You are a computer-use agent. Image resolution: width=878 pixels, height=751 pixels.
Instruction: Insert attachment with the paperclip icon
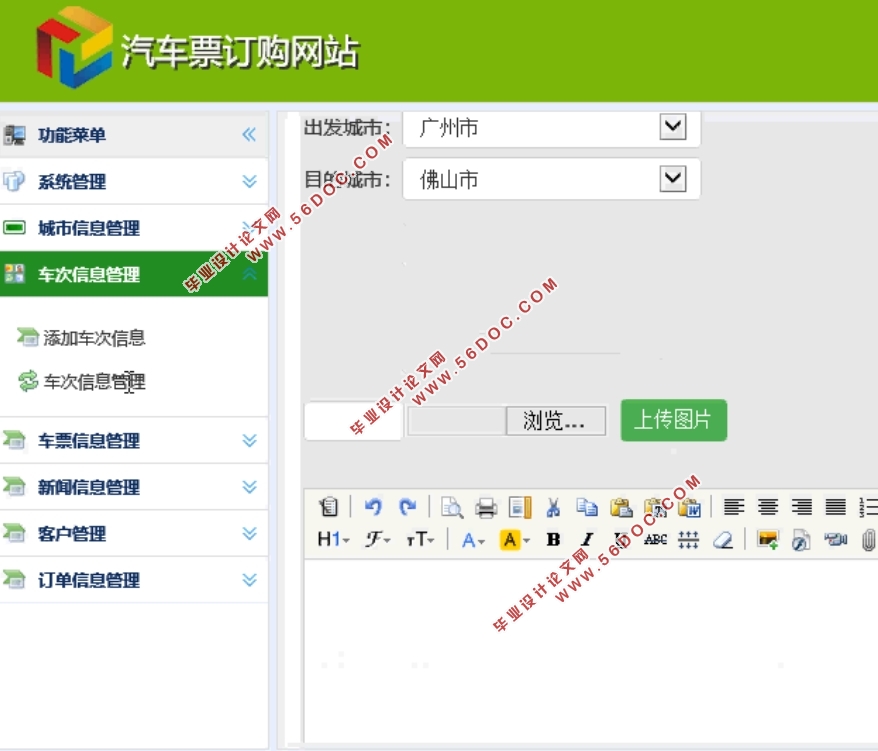[868, 540]
